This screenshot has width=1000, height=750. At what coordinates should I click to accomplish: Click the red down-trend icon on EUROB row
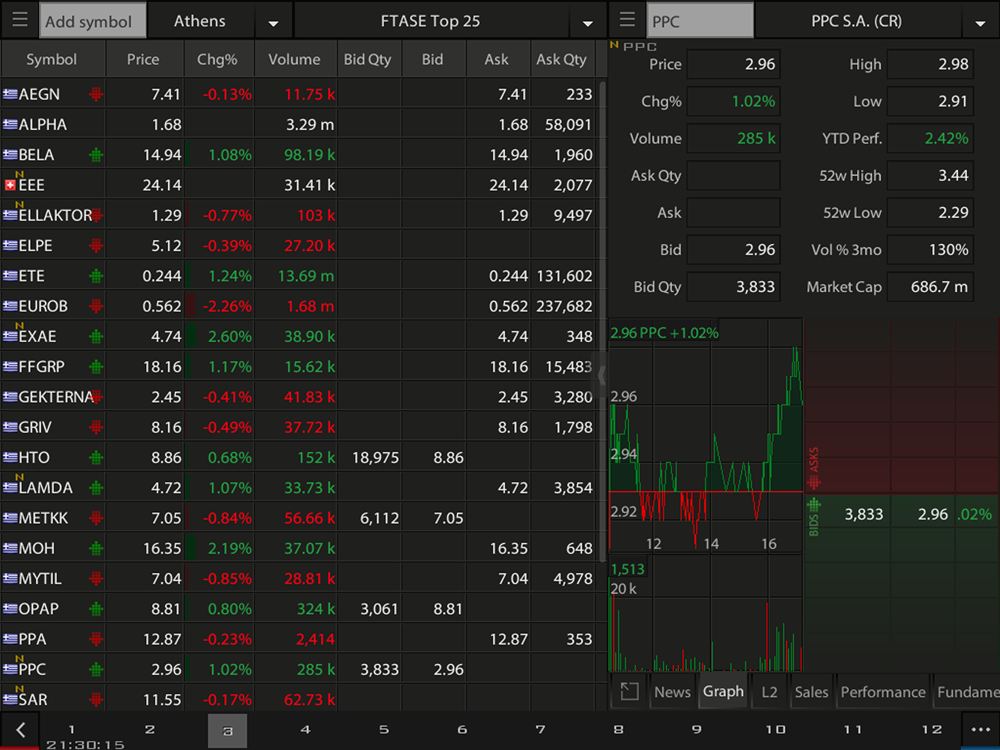96,306
